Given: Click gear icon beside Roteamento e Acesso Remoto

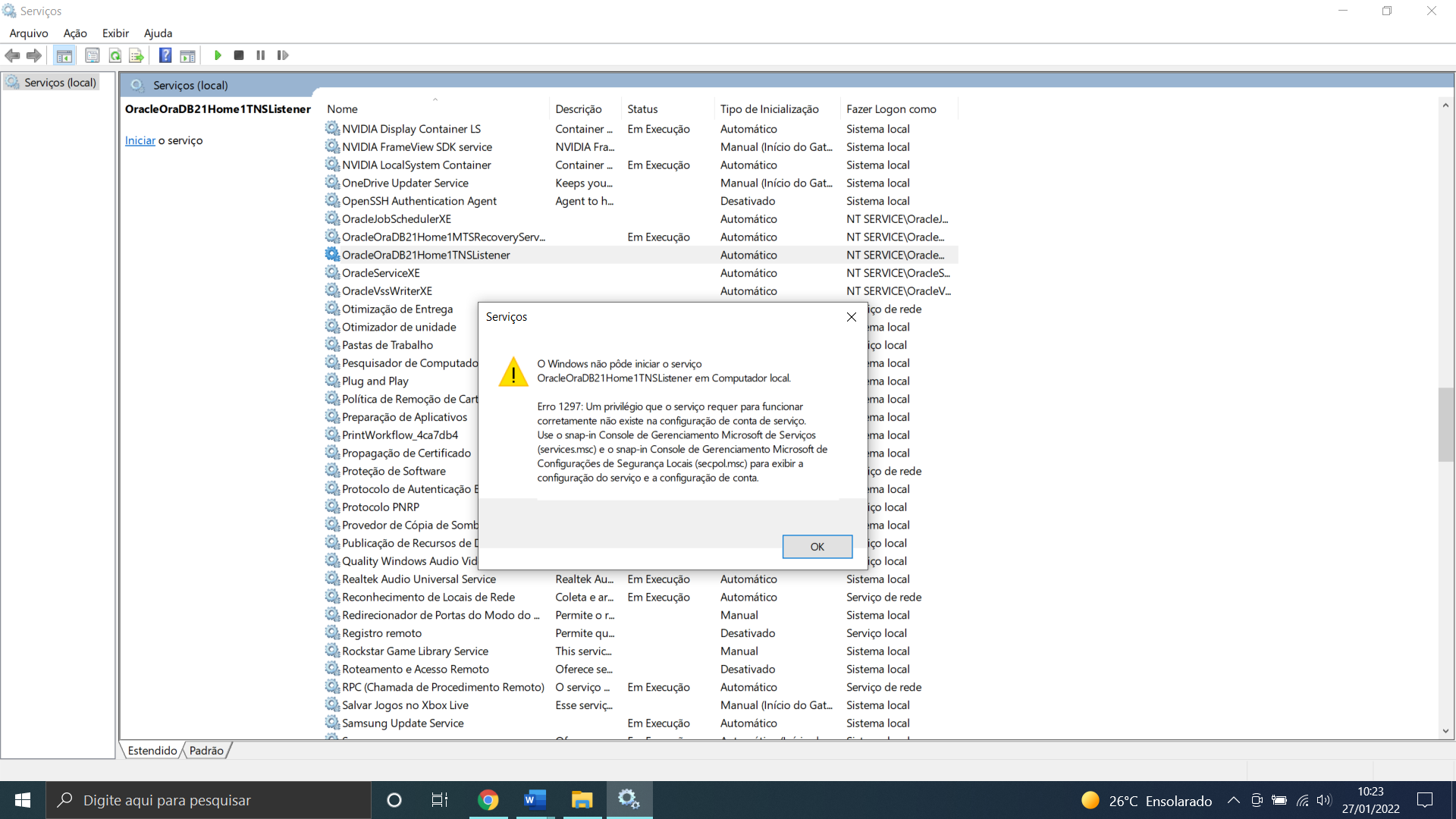Looking at the screenshot, I should [x=332, y=669].
